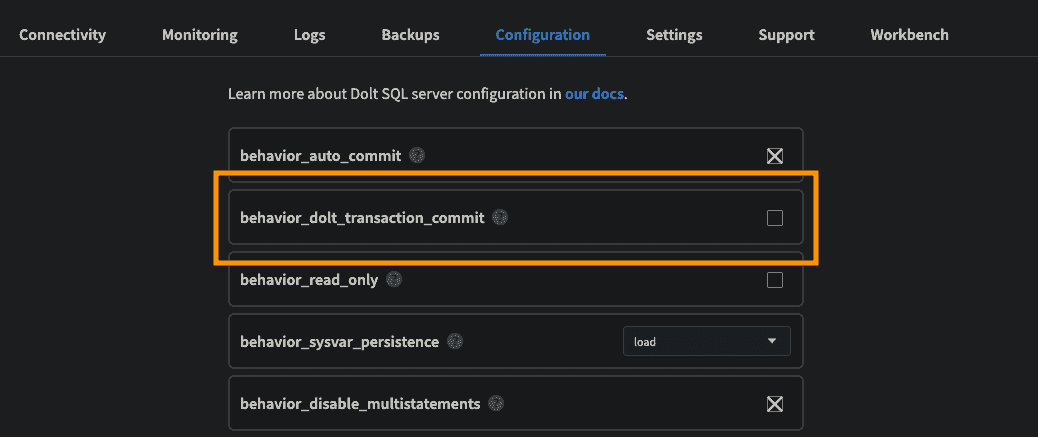
Task: Click info icon beside behavior_disable_multistatements
Action: (x=496, y=403)
